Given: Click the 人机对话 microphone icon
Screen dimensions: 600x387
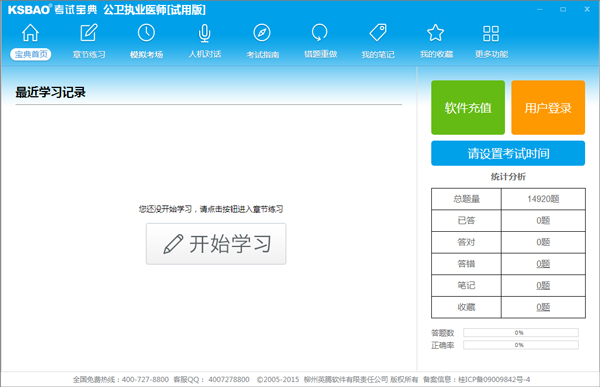Looking at the screenshot, I should (x=205, y=33).
